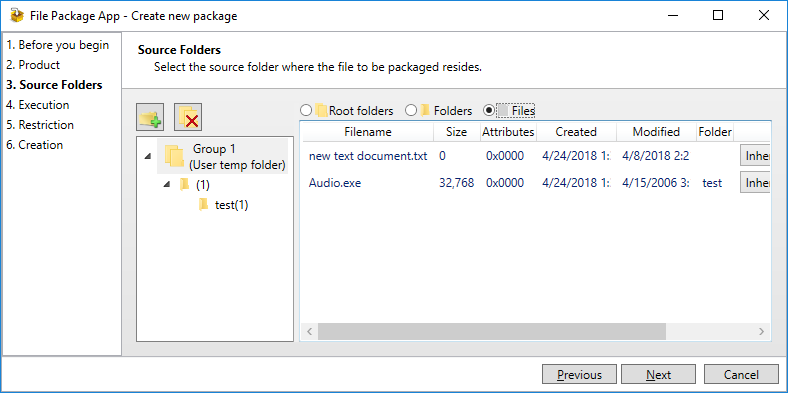Viewport: 788px width, 393px height.
Task: Click the add folder icon with green plus
Action: click(x=150, y=117)
